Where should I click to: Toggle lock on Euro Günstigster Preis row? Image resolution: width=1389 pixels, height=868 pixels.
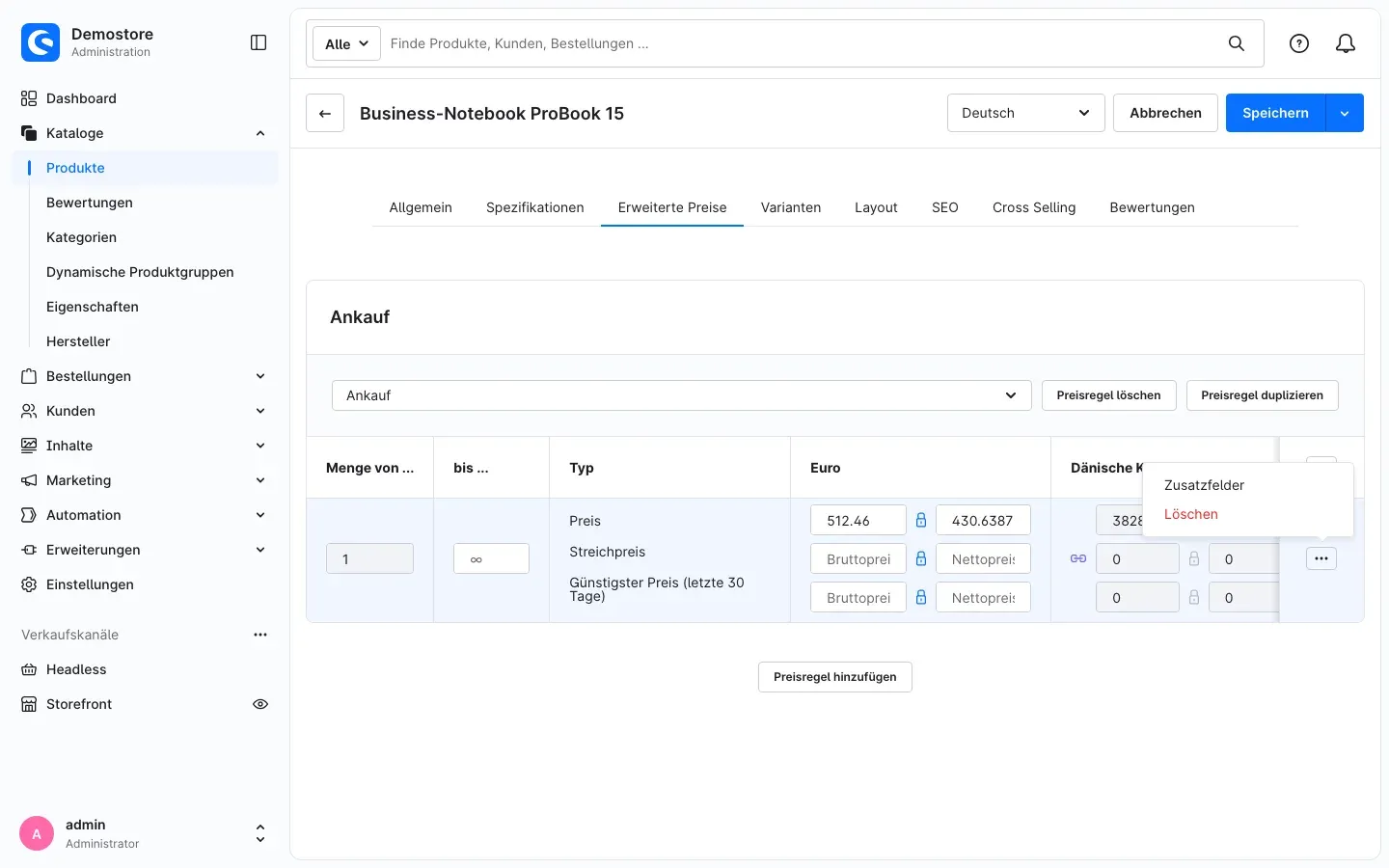pos(921,598)
